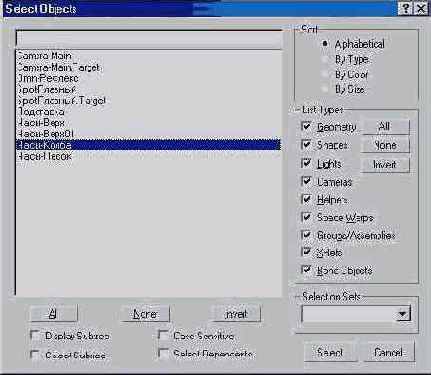Open the Selection Sets dropdown arrow

[403, 314]
